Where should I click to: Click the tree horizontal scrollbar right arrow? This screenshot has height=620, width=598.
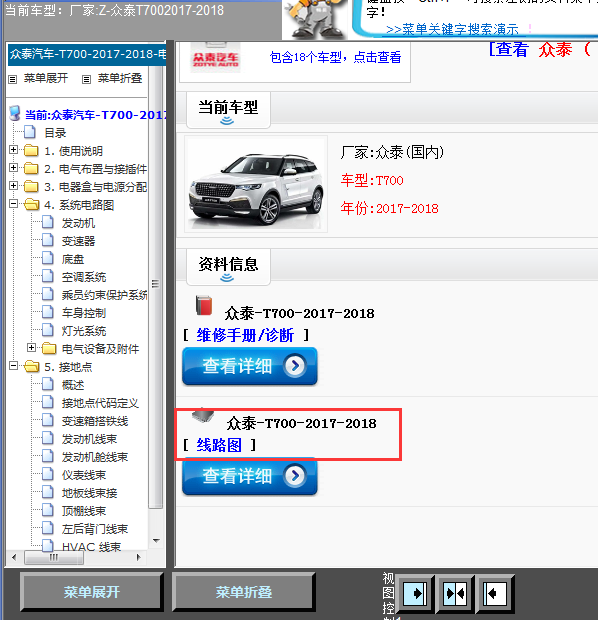tap(138, 558)
